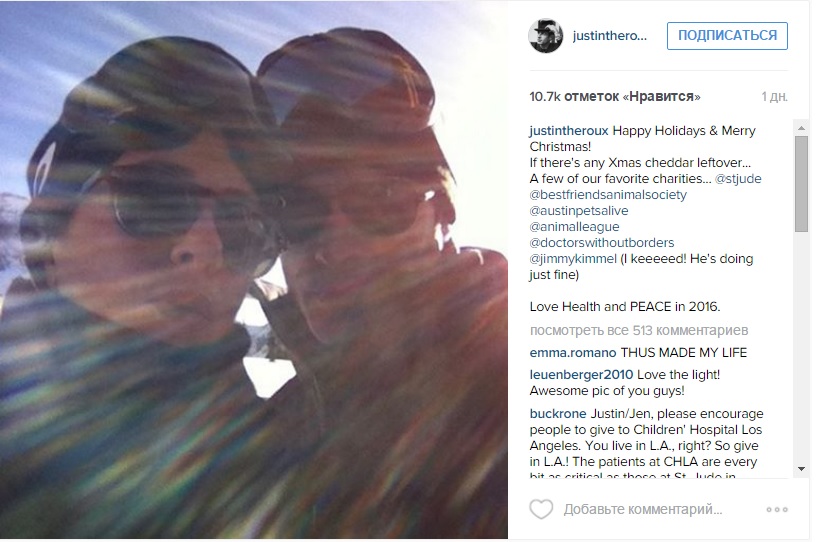Image resolution: width=819 pixels, height=542 pixels.
Task: Click the scrollbar up arrow
Action: coord(801,128)
